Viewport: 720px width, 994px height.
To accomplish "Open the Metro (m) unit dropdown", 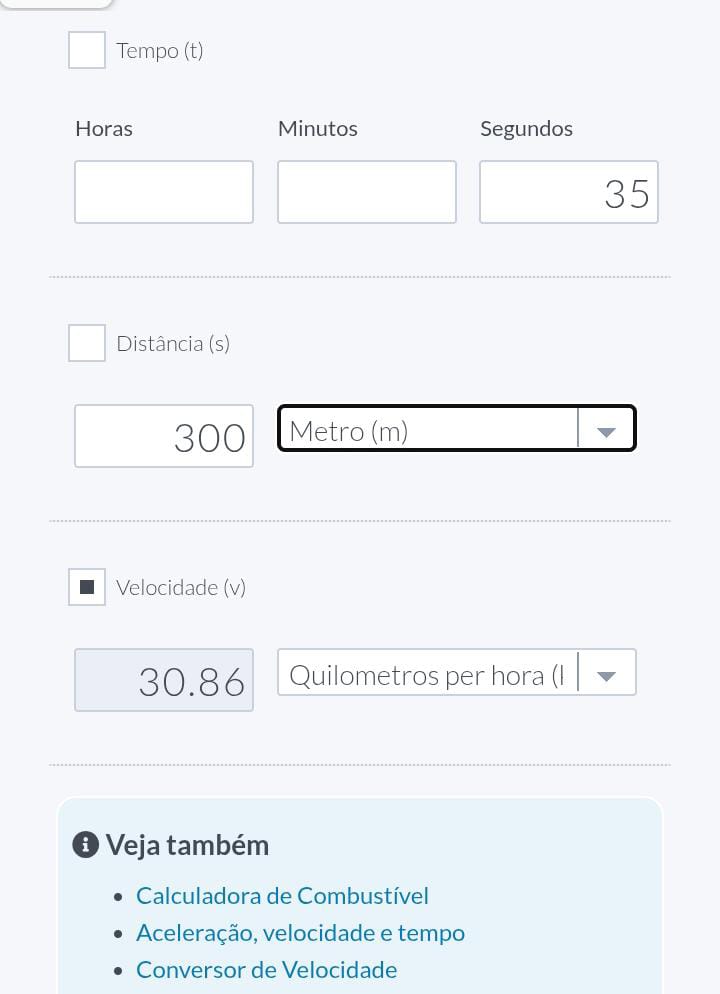I will (427, 429).
